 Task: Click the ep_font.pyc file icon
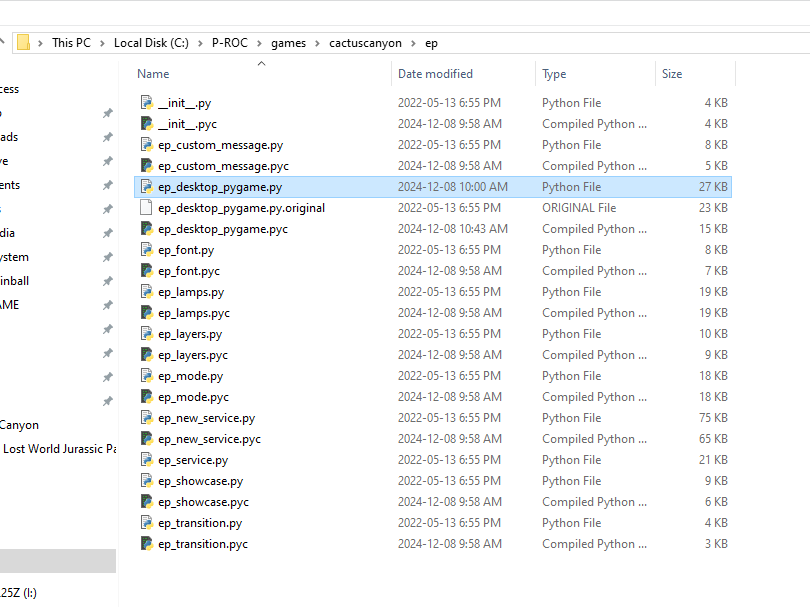[x=147, y=271]
